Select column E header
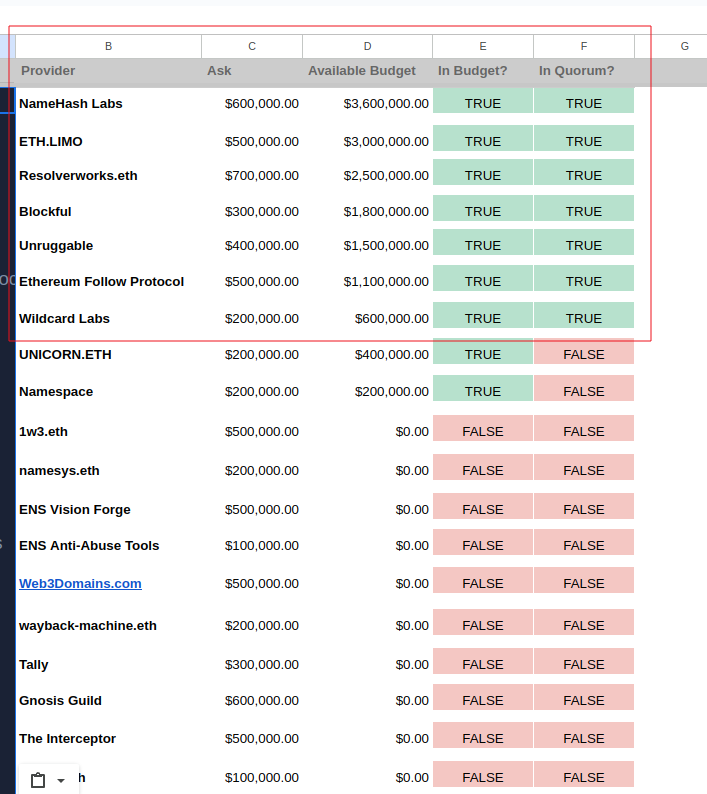707x794 pixels. (483, 46)
